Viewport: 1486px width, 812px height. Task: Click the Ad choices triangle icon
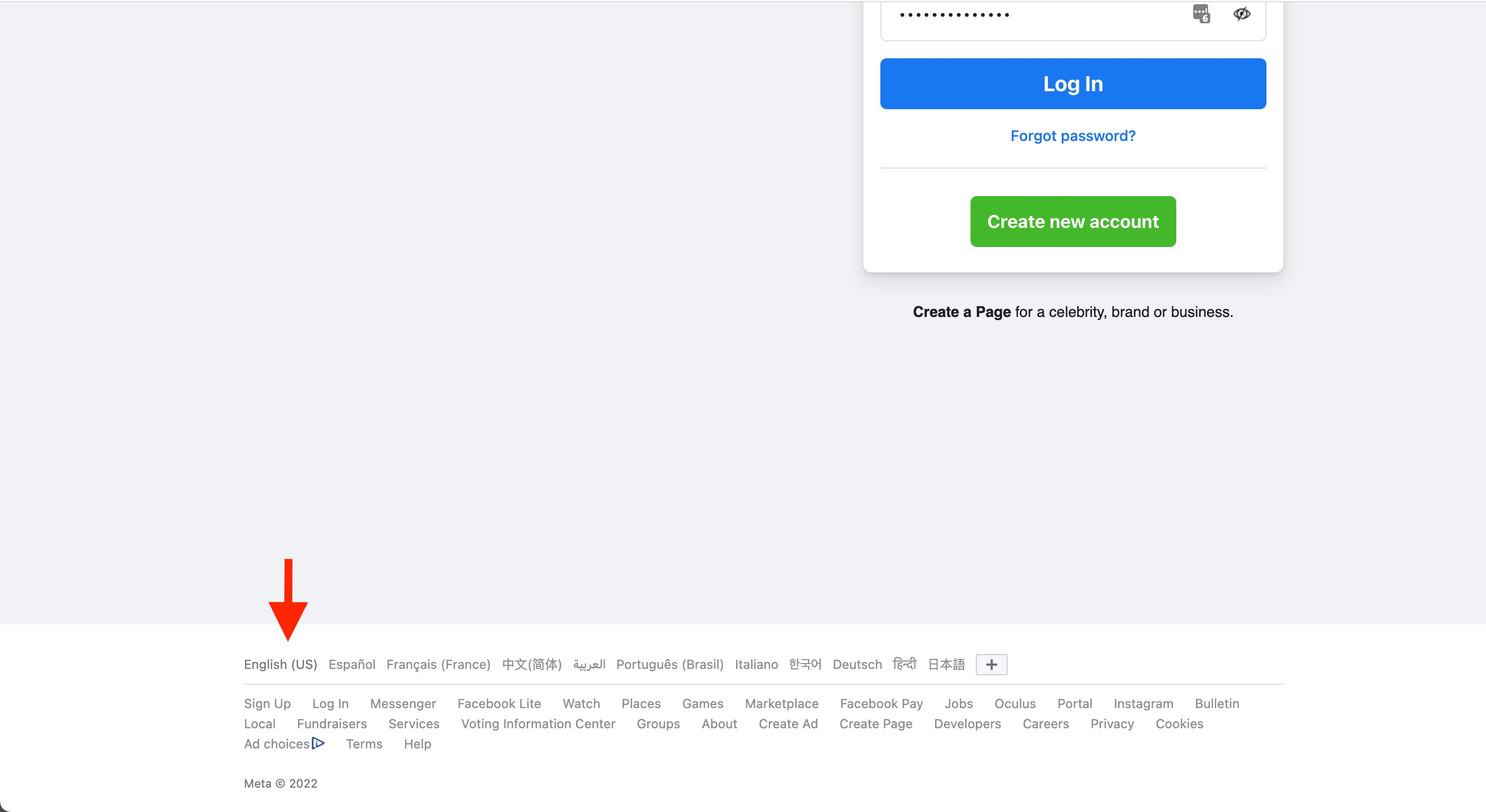click(x=318, y=743)
